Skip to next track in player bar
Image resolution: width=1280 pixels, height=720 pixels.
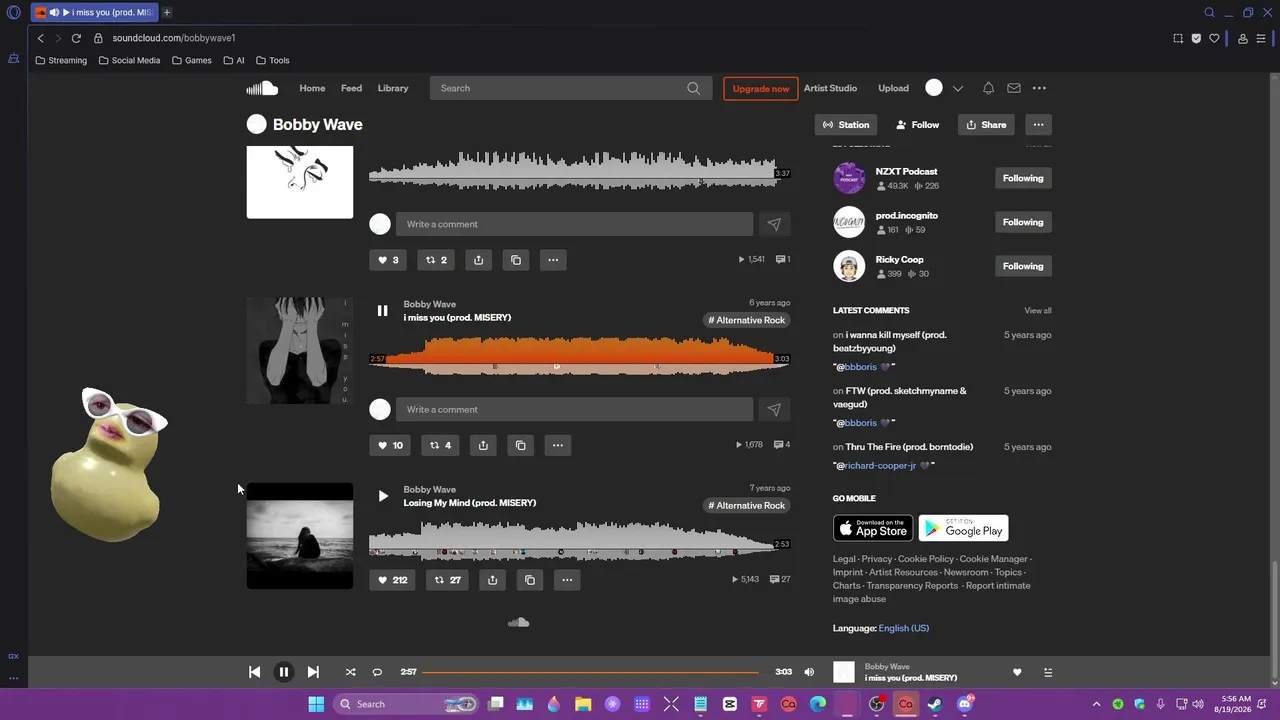tap(313, 672)
